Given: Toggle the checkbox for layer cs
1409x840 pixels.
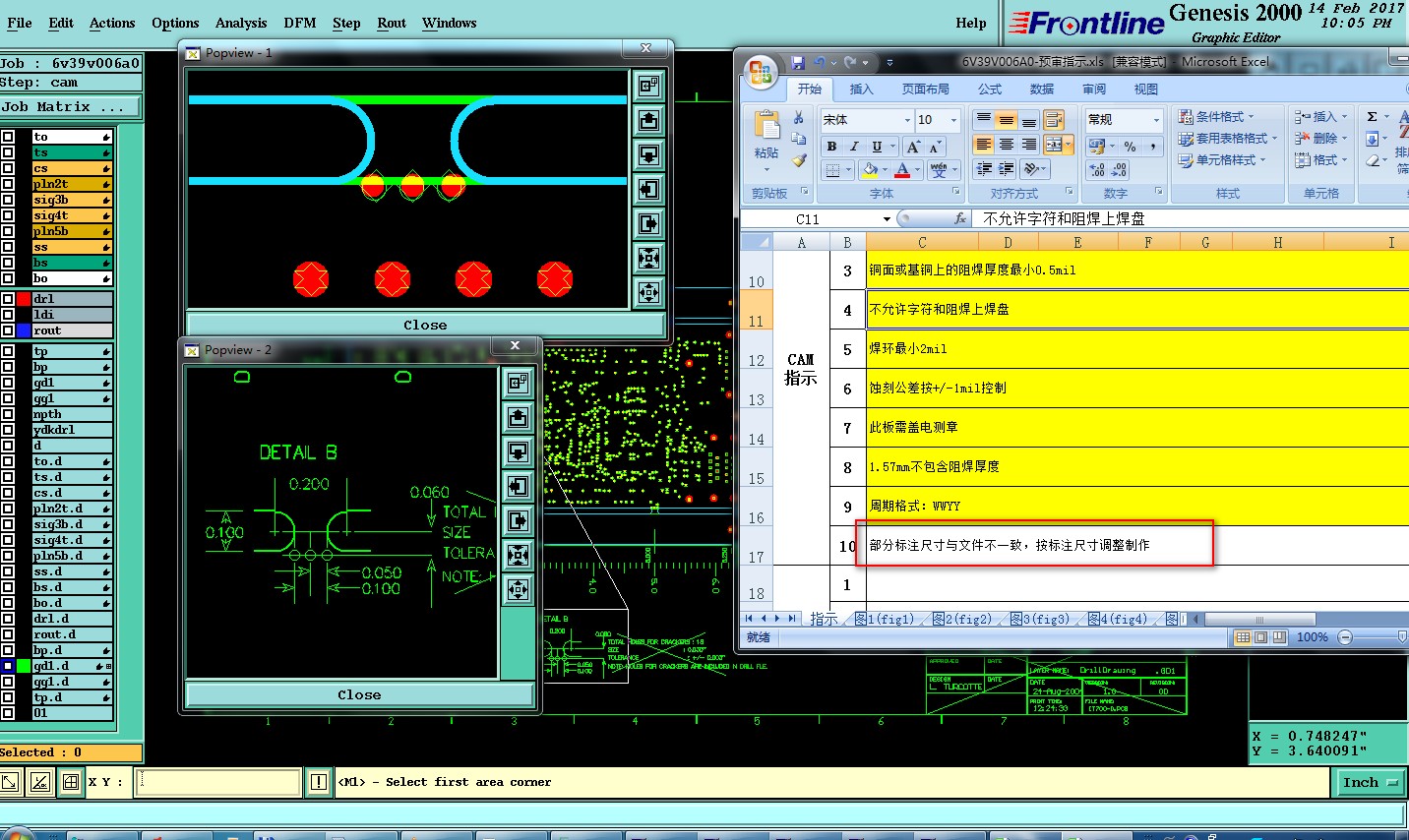Looking at the screenshot, I should [x=8, y=168].
